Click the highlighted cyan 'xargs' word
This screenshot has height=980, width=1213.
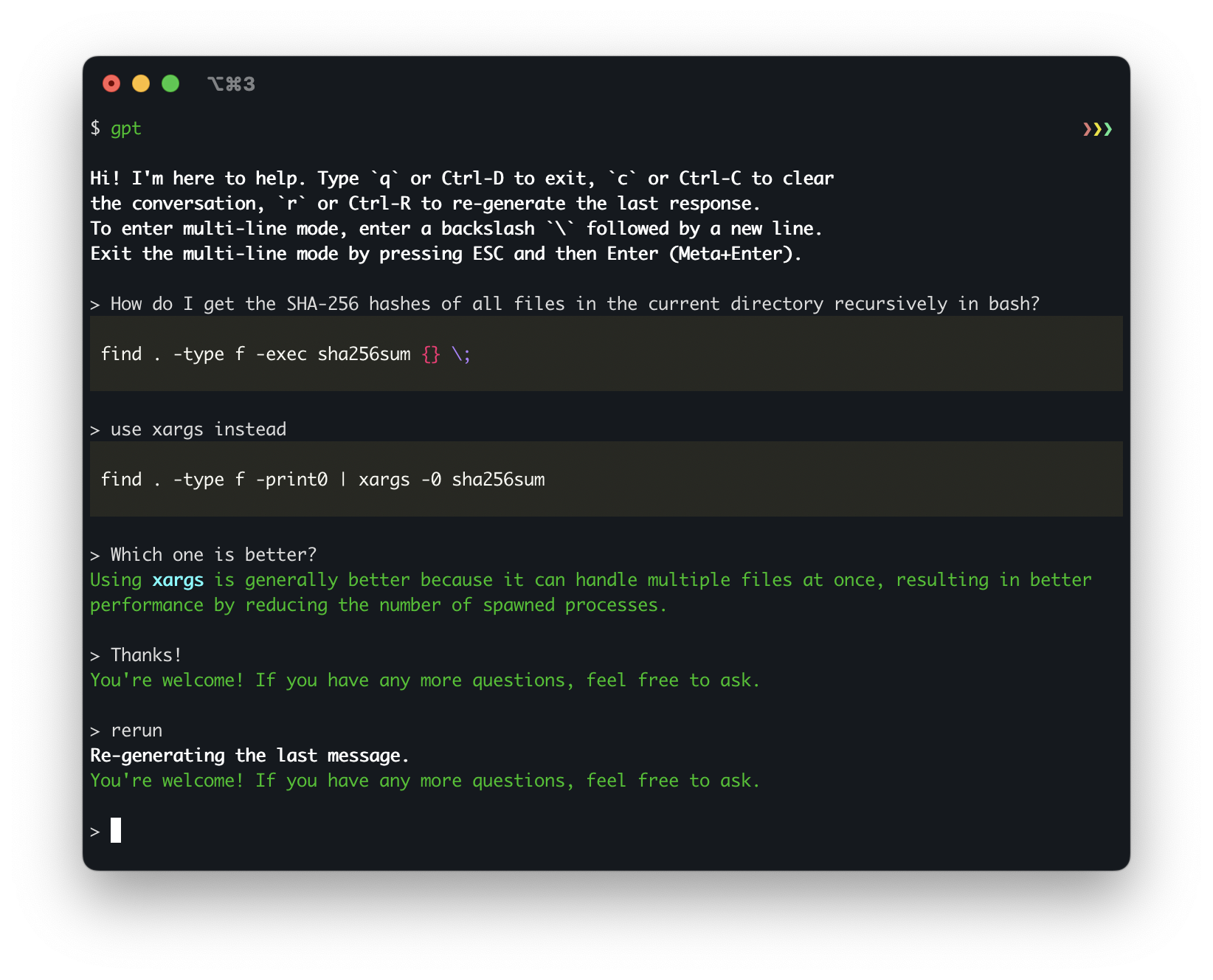pyautogui.click(x=178, y=580)
